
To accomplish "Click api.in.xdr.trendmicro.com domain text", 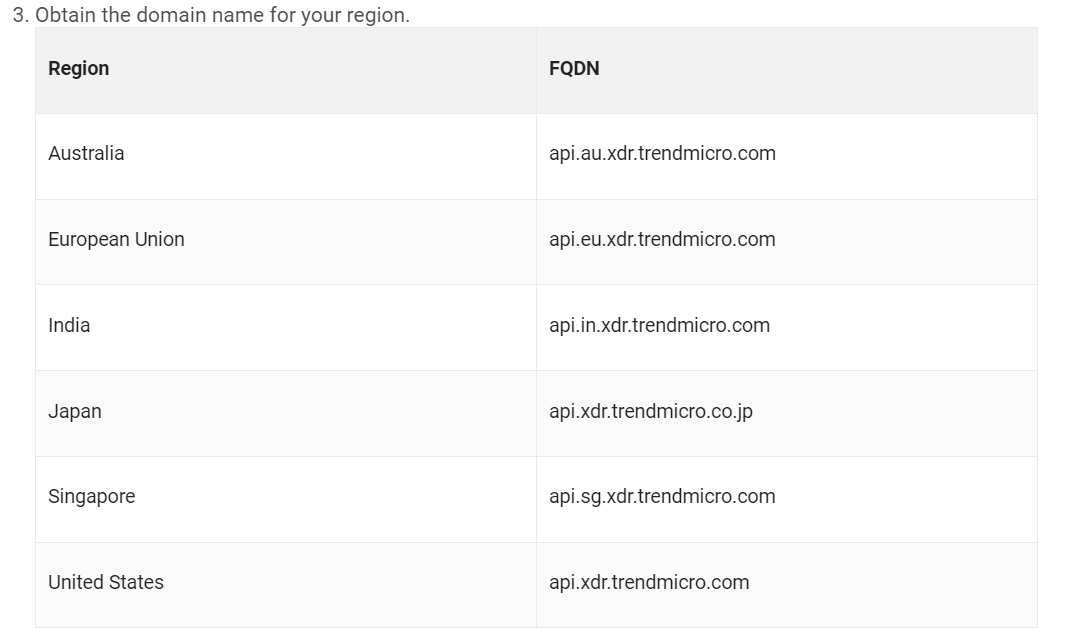I will (x=659, y=325).
